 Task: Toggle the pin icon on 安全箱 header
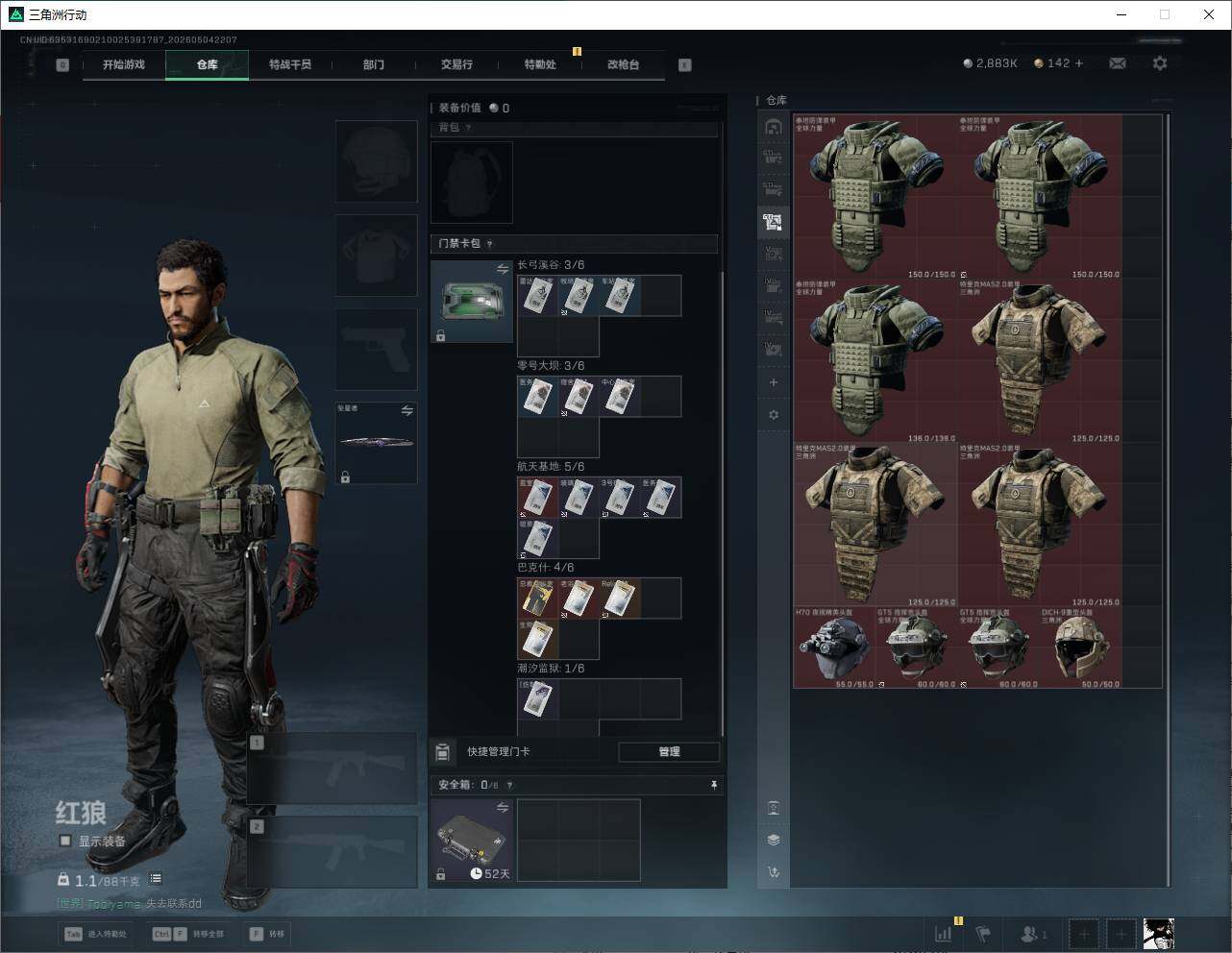(x=713, y=785)
